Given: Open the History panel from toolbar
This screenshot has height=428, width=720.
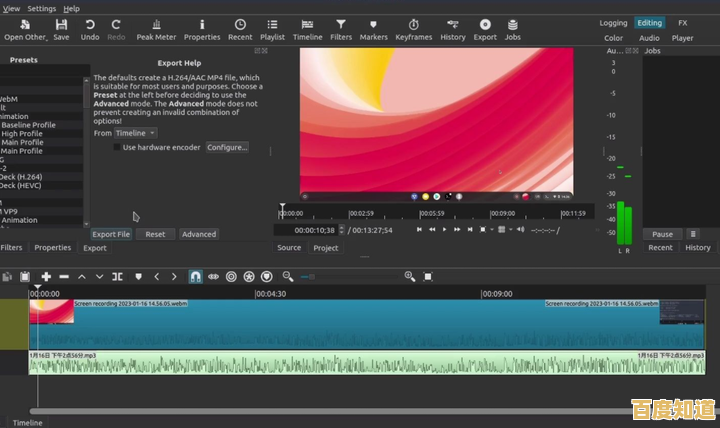Looking at the screenshot, I should [x=453, y=28].
